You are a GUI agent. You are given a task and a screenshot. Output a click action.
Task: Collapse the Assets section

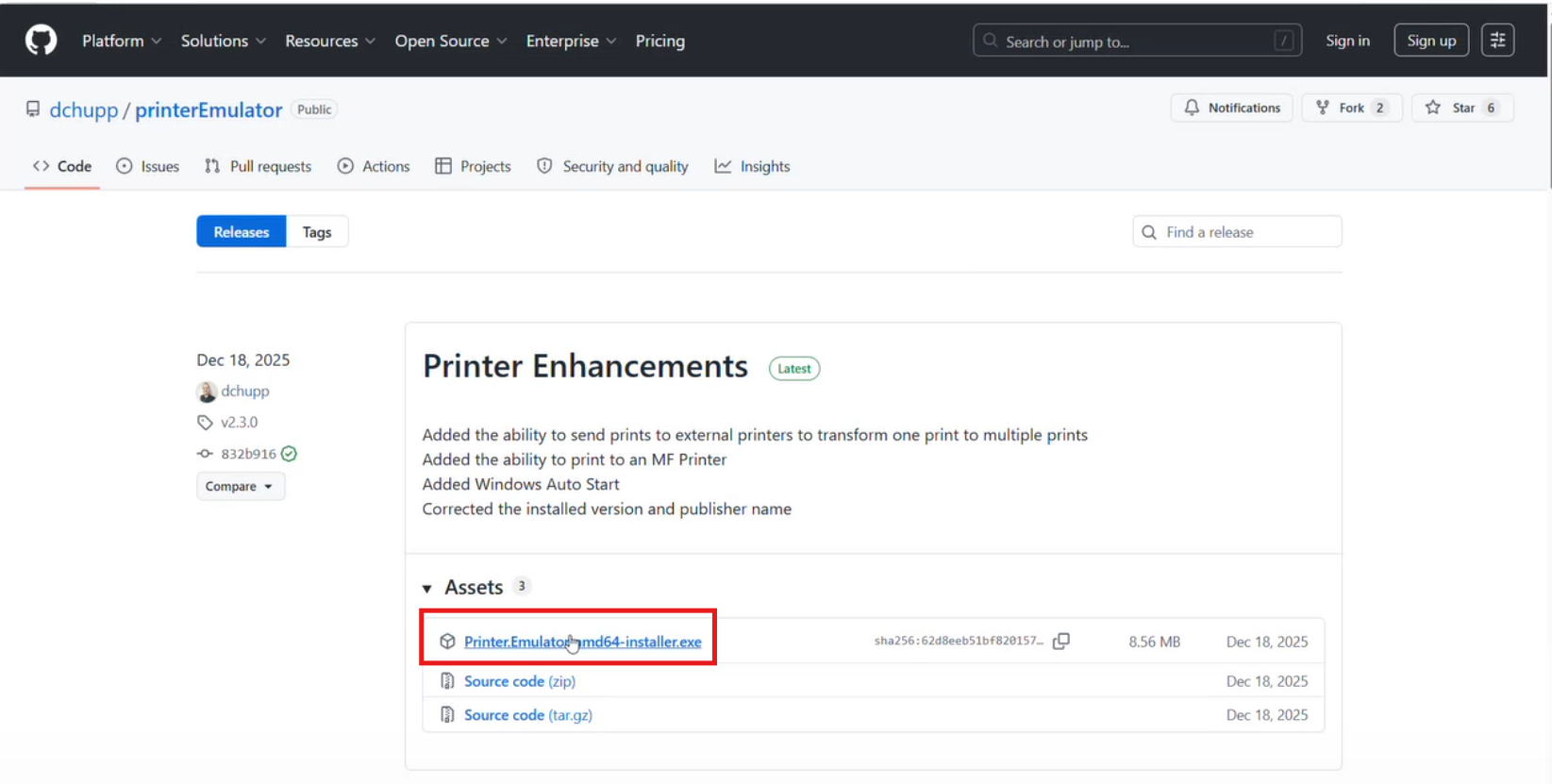point(426,589)
